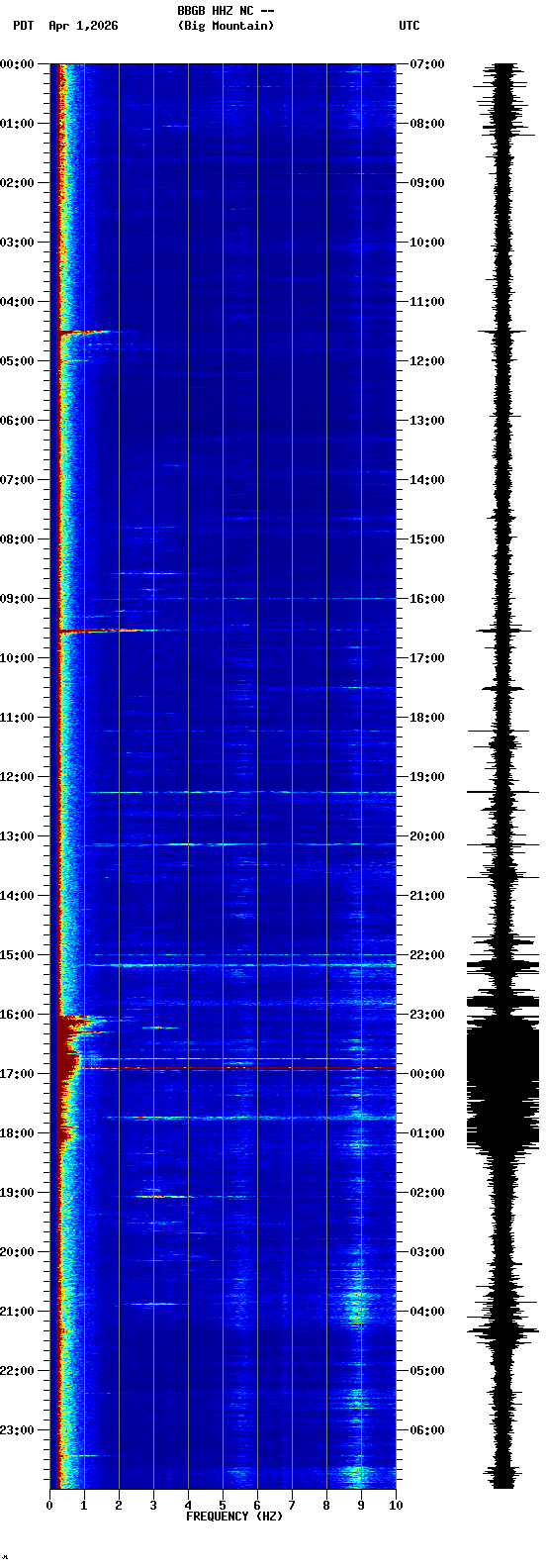Click the large seismogram burst at 16:00–18:00 PDT
Image resolution: width=546 pixels, height=1568 pixels.
(x=502, y=1084)
